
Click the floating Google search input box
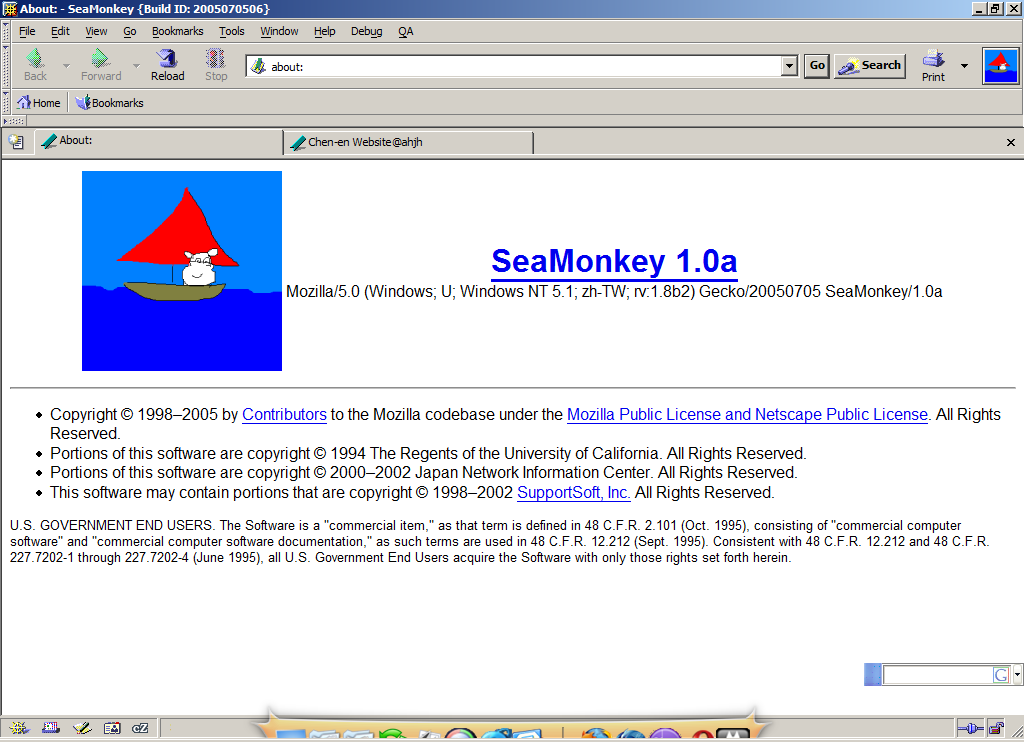(x=937, y=675)
